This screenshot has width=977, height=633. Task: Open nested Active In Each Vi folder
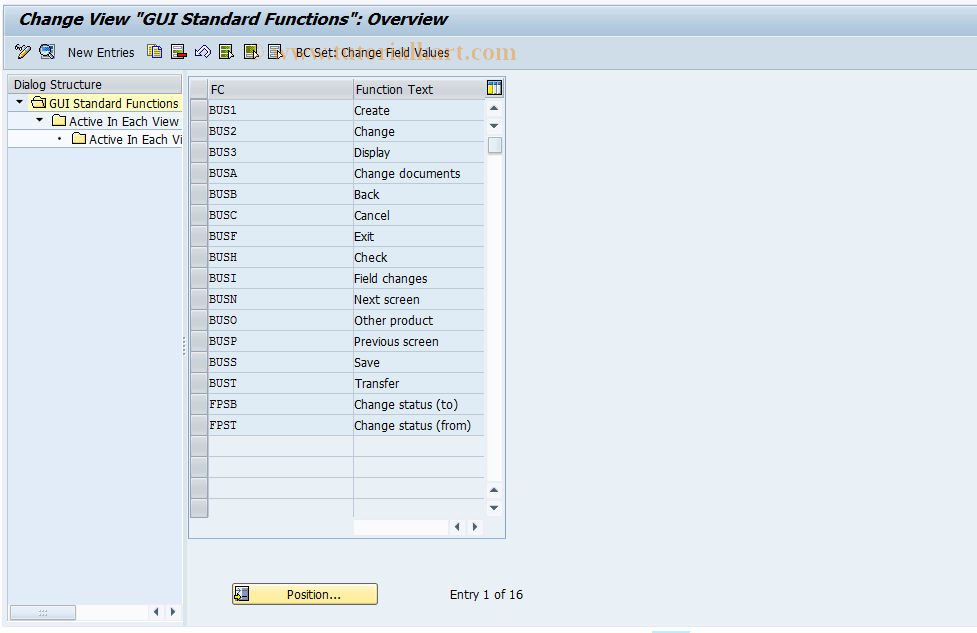coord(127,139)
